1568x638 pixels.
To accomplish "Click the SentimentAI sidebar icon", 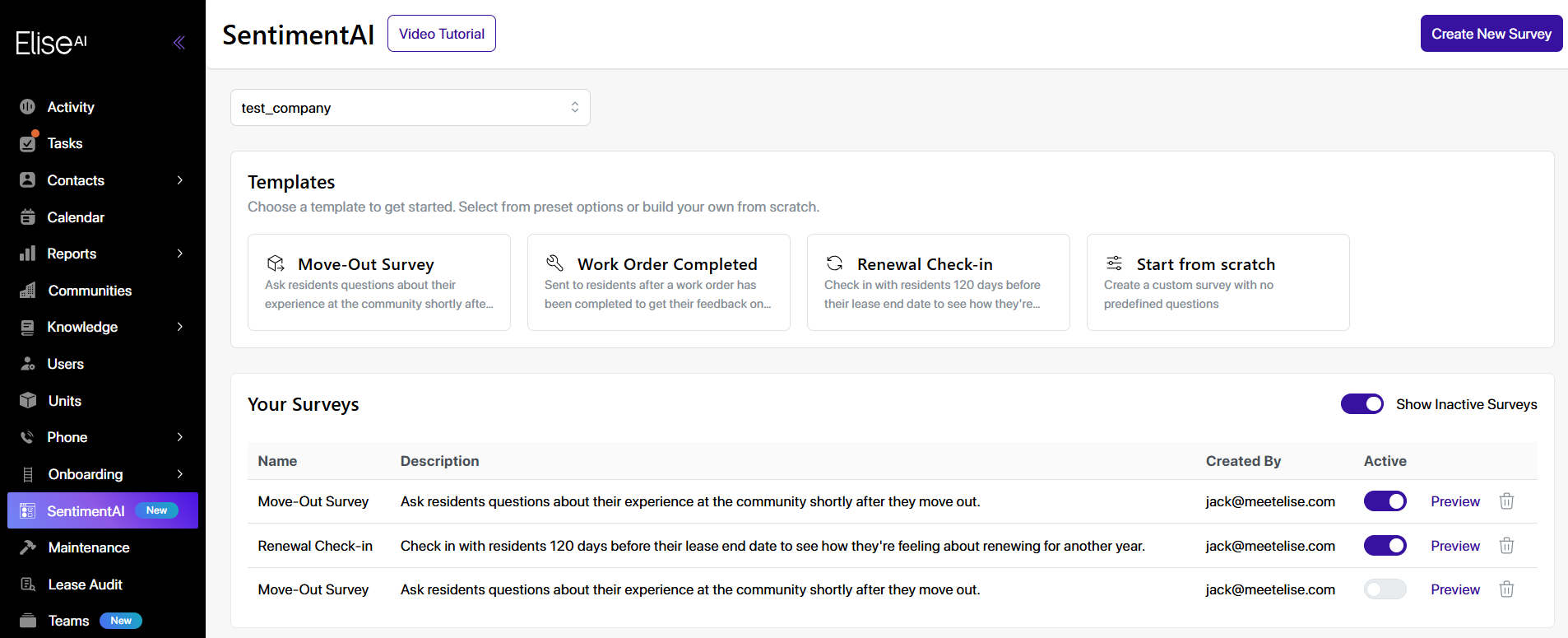I will tap(28, 511).
